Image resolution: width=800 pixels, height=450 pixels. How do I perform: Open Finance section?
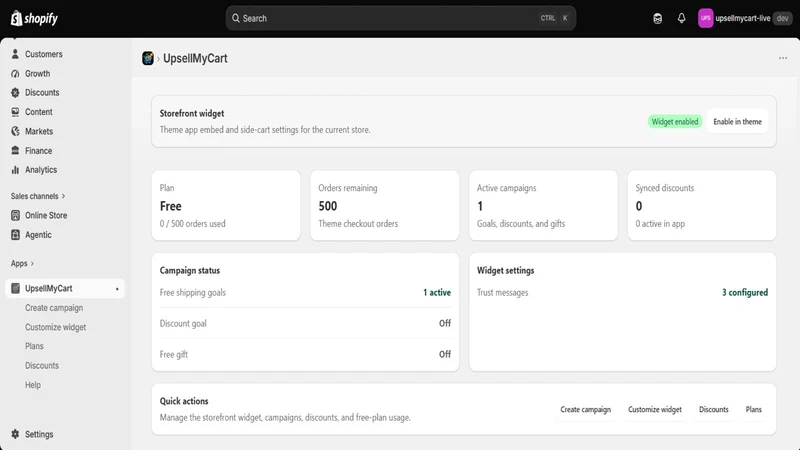point(39,151)
